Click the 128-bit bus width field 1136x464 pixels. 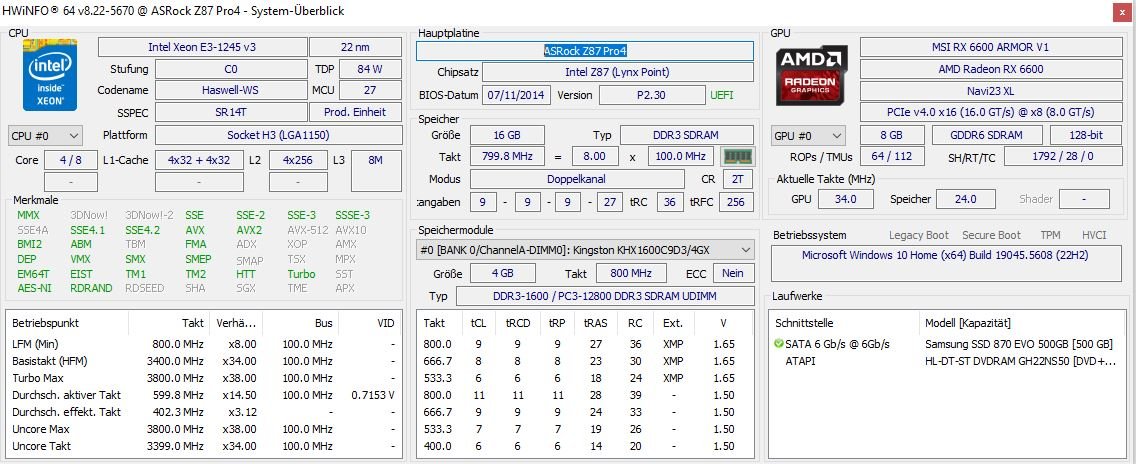1085,135
